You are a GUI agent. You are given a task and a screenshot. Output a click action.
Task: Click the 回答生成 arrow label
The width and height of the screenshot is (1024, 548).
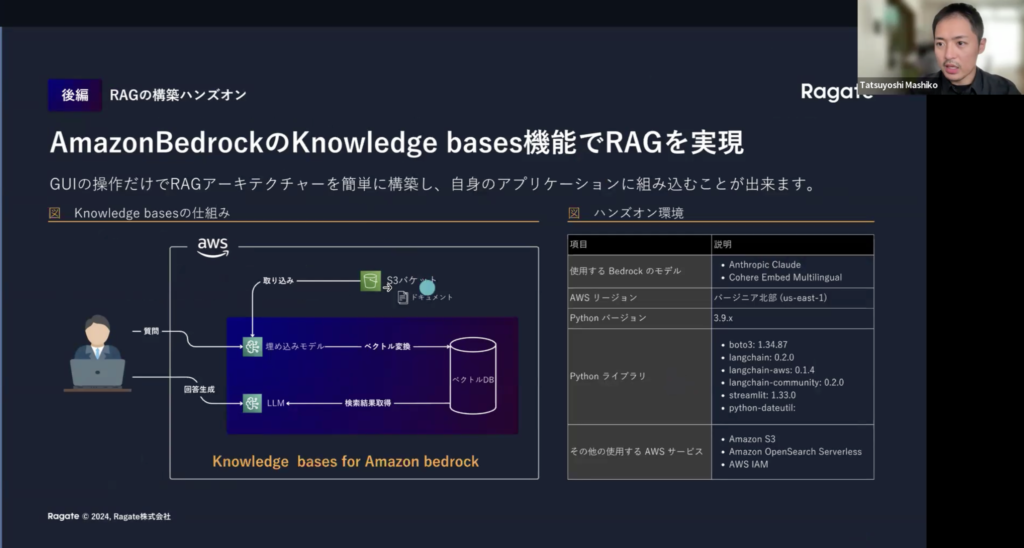199,389
